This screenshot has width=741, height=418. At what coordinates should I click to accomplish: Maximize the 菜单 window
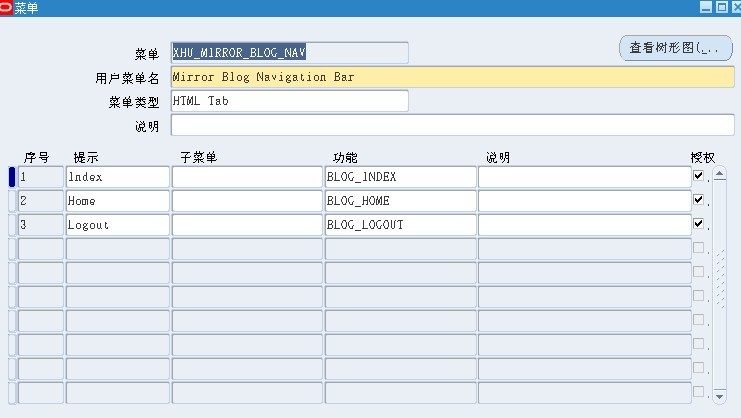tap(720, 8)
